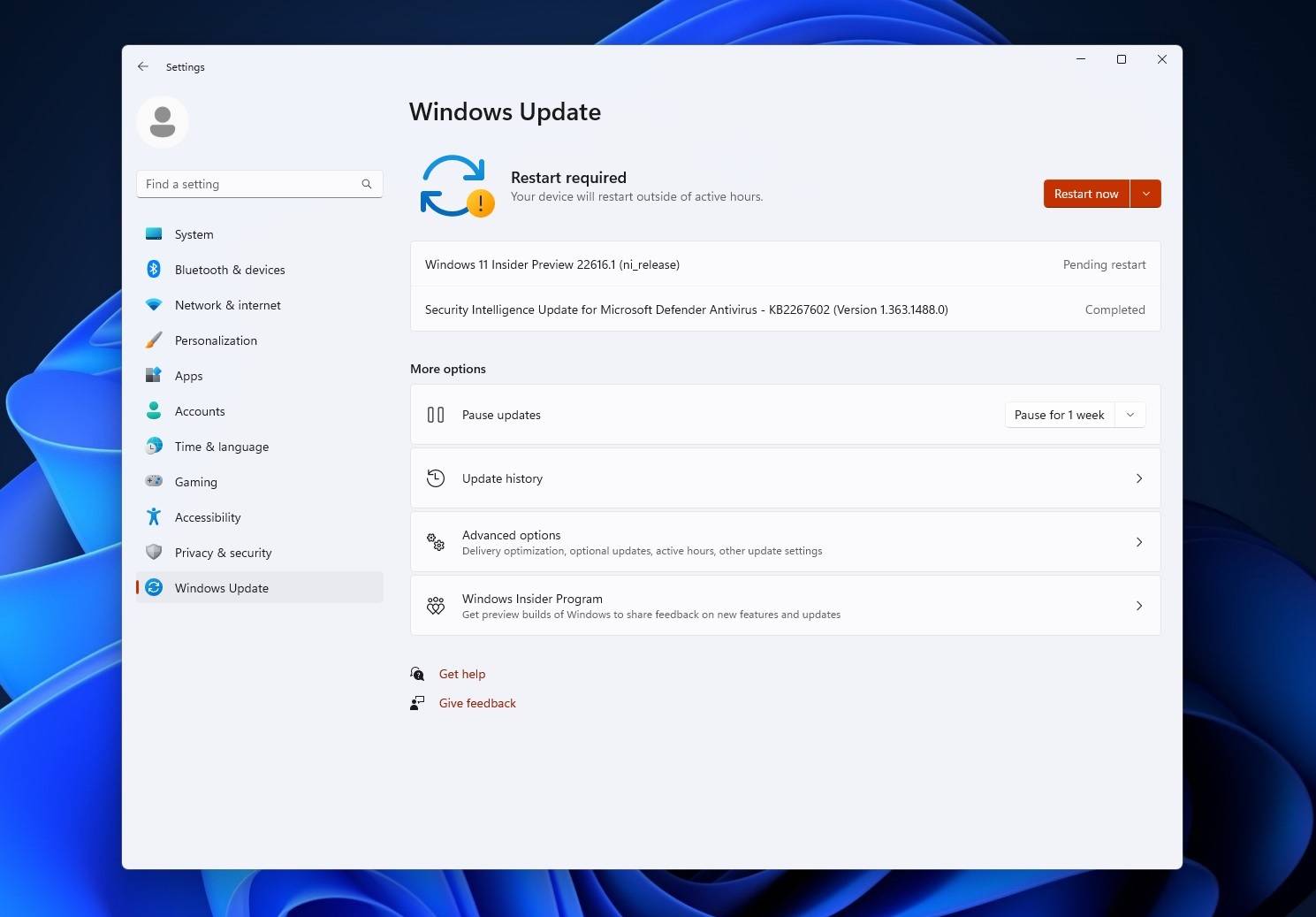Click the user profile avatar
Screen dimensions: 1316x917
click(x=162, y=121)
